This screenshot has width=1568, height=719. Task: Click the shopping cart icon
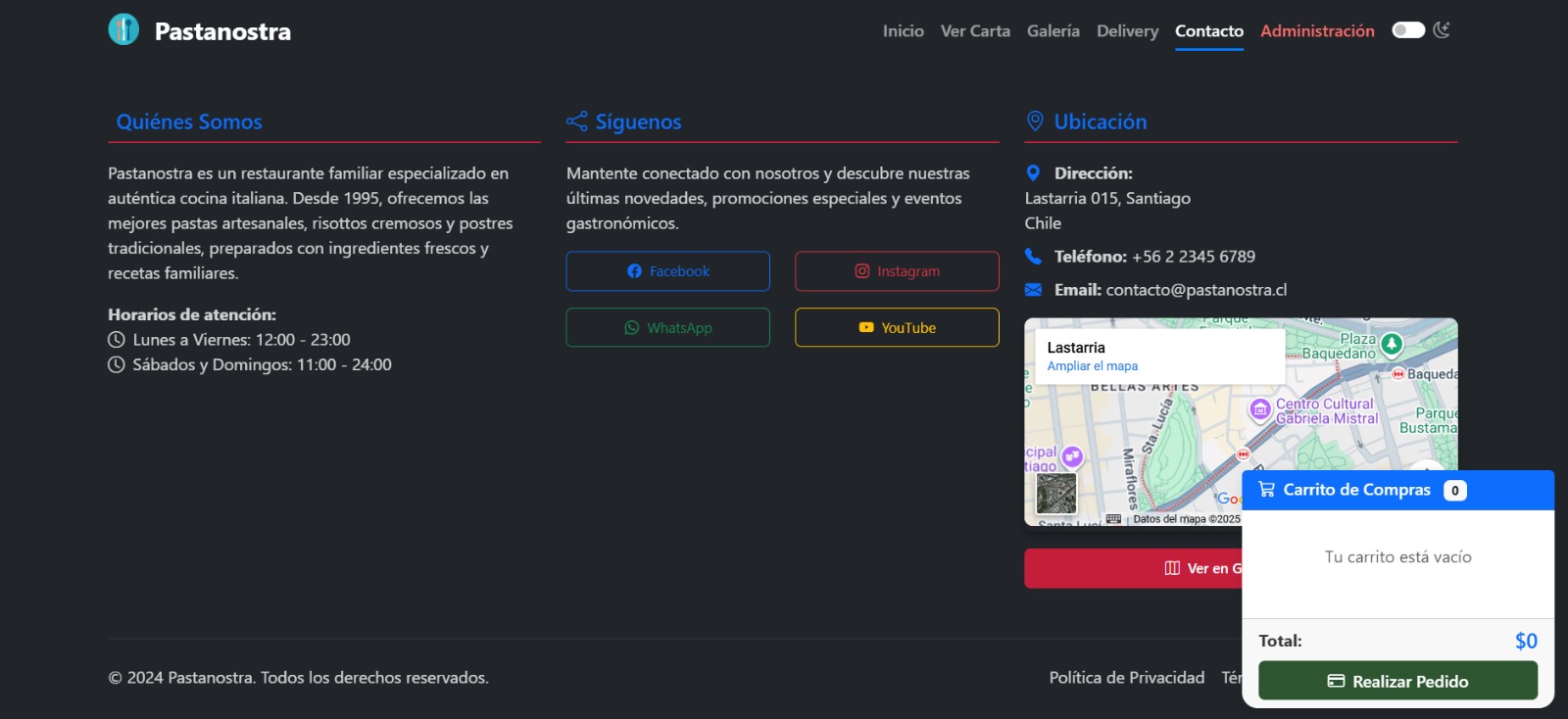(1266, 490)
